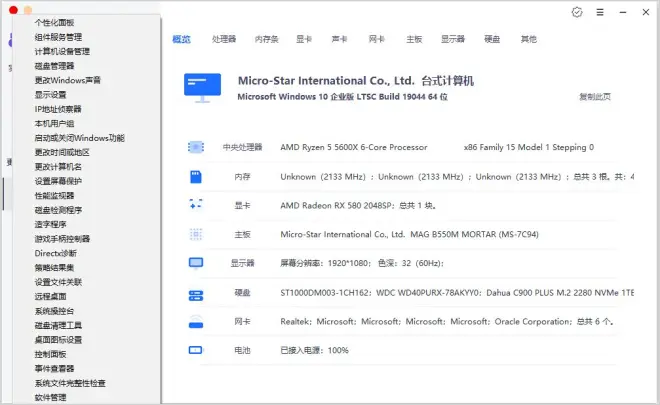Click the hard disk (硬盘) row icon

pyautogui.click(x=195, y=294)
